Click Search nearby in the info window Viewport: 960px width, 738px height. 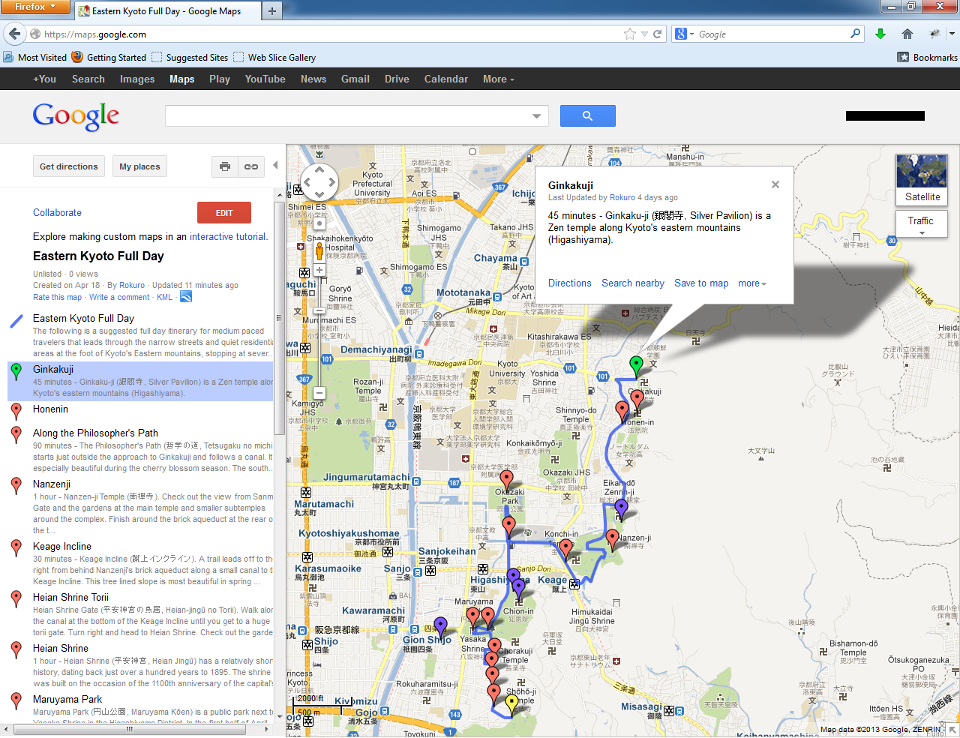pos(632,283)
